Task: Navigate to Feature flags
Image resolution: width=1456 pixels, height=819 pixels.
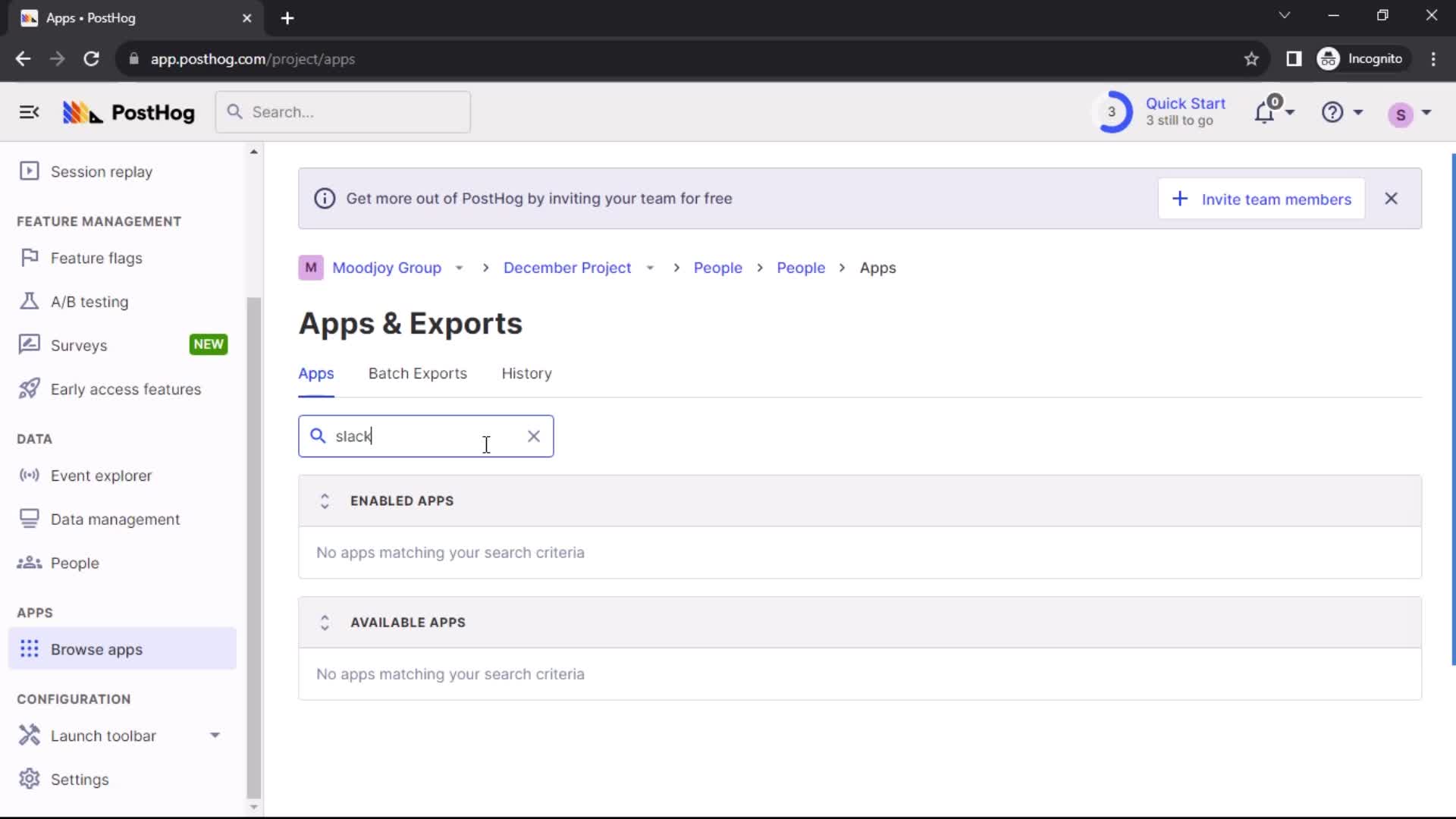Action: coord(96,257)
